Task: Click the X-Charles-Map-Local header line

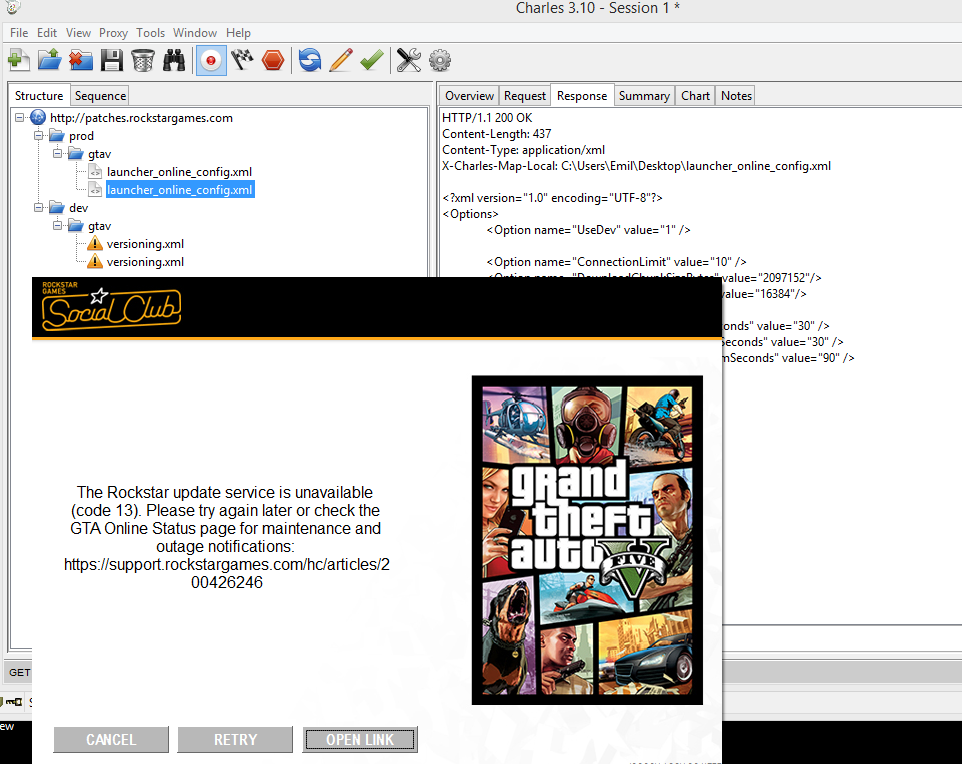Action: pos(636,166)
